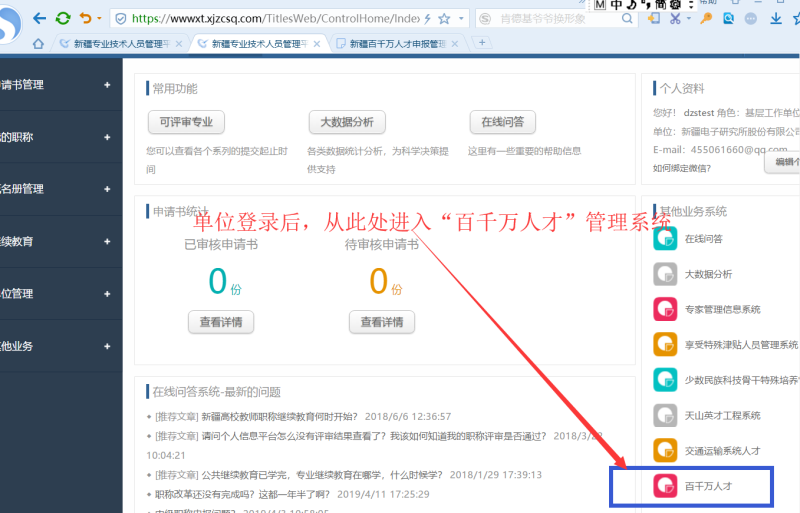Image resolution: width=800 pixels, height=513 pixels.
Task: Expand the 其他业务 sidebar section
Action: [x=107, y=345]
